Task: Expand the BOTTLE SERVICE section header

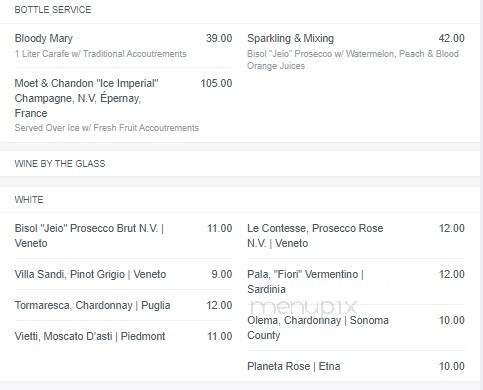Action: [53, 10]
